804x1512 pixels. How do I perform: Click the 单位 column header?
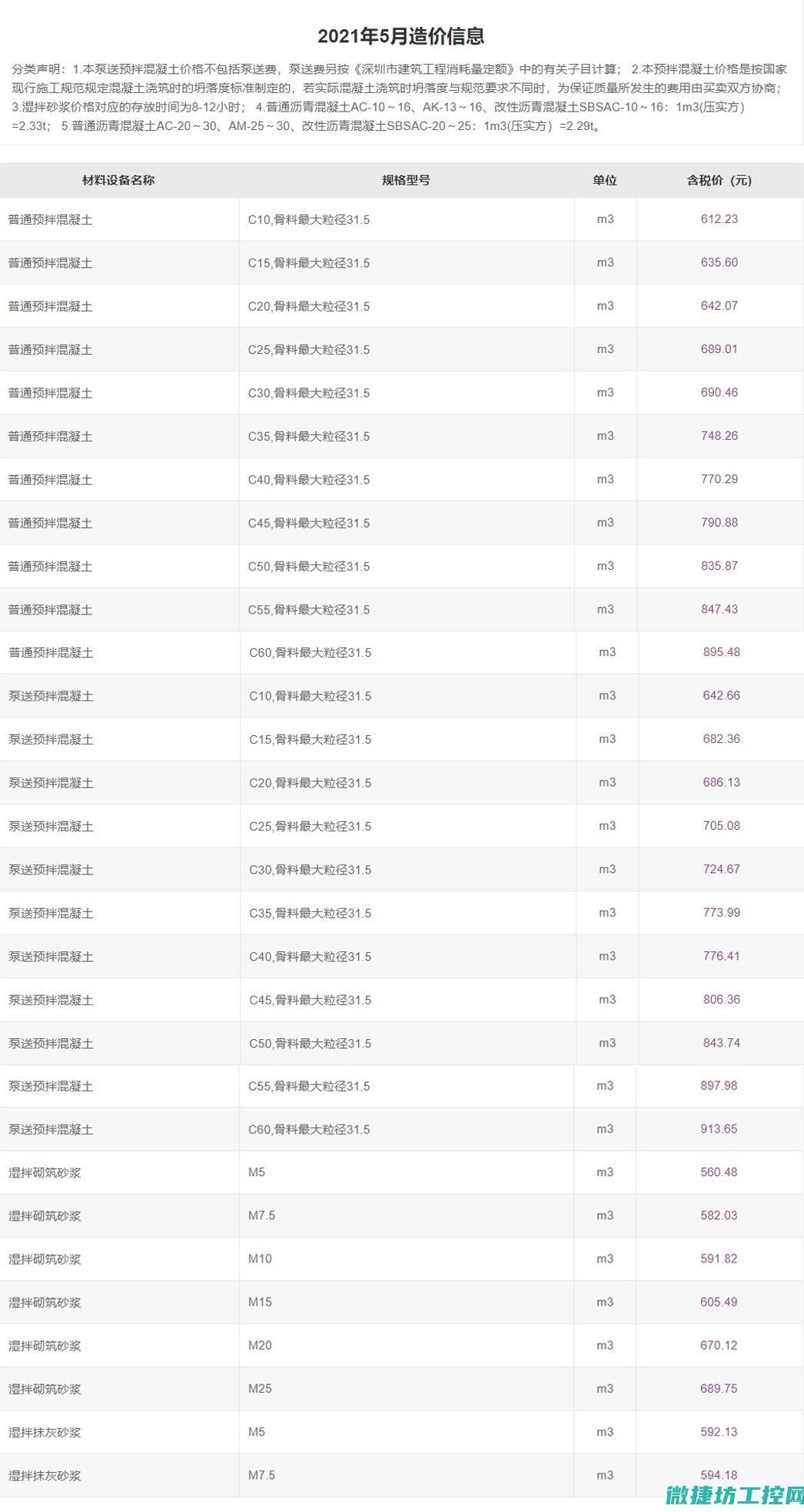pyautogui.click(x=605, y=180)
